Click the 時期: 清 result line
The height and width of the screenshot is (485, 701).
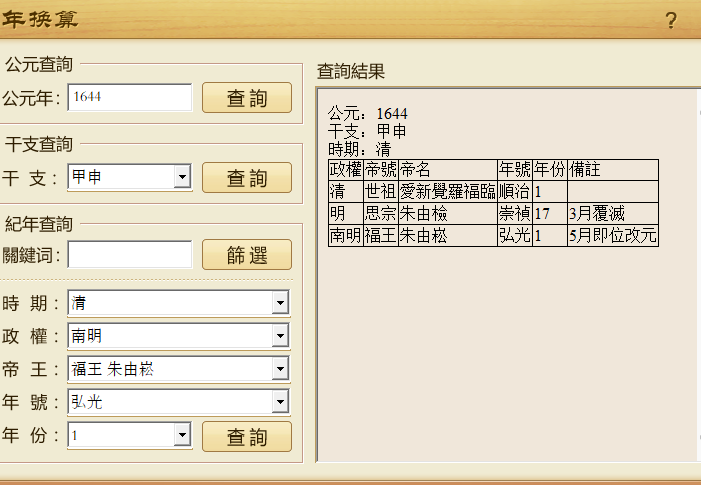click(359, 149)
